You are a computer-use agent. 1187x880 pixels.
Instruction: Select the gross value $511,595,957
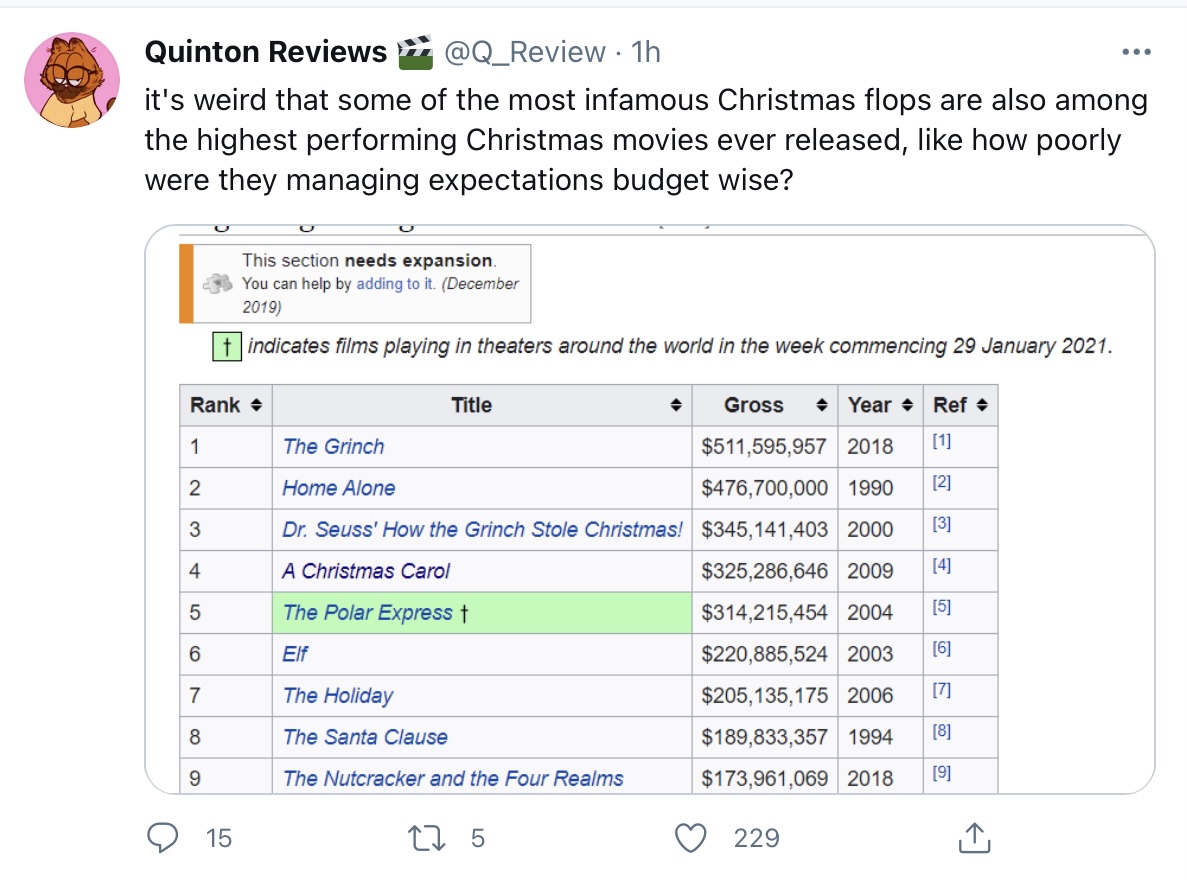pos(764,446)
